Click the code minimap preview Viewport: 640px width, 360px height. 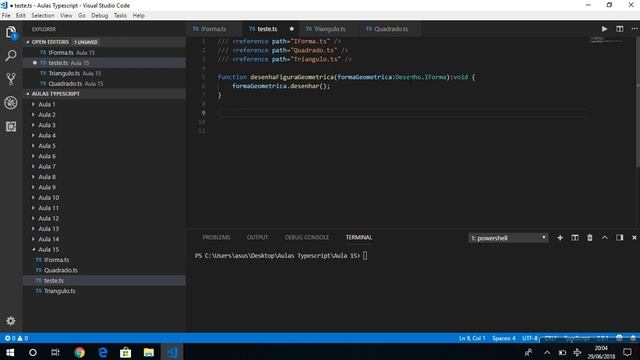(x=605, y=40)
